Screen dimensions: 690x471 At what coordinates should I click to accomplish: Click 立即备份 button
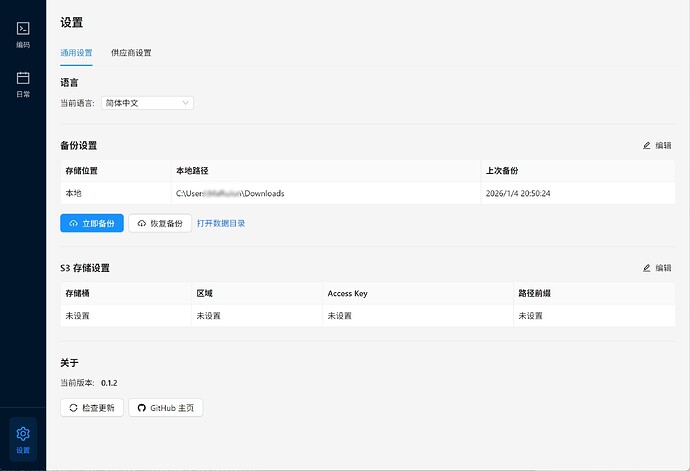tap(92, 223)
